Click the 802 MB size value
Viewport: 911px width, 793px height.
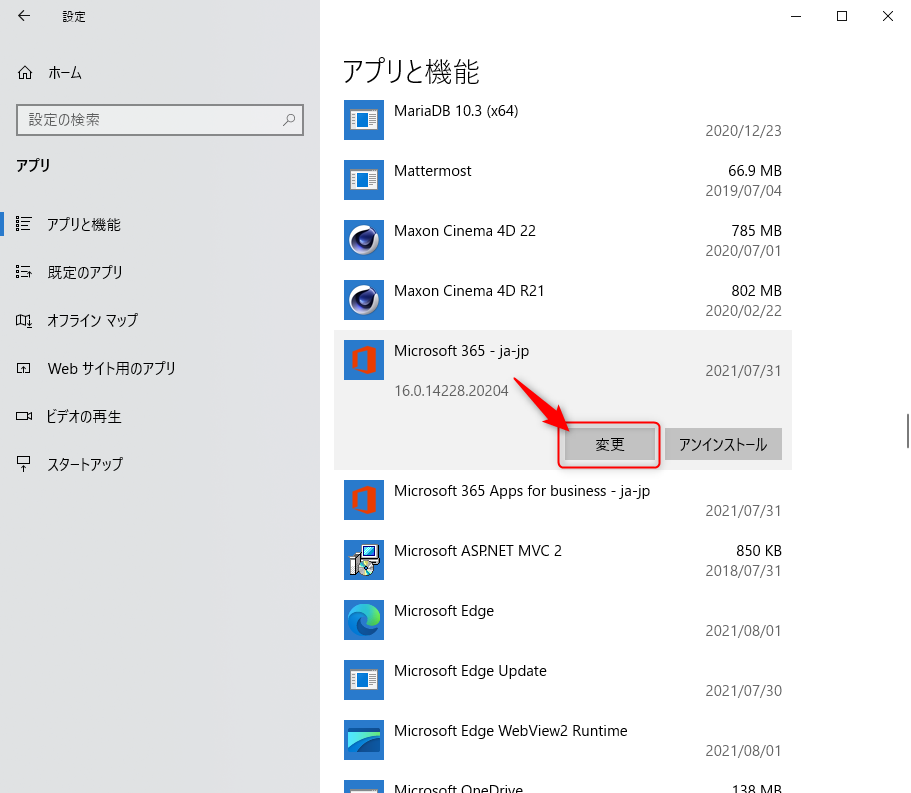(x=756, y=290)
